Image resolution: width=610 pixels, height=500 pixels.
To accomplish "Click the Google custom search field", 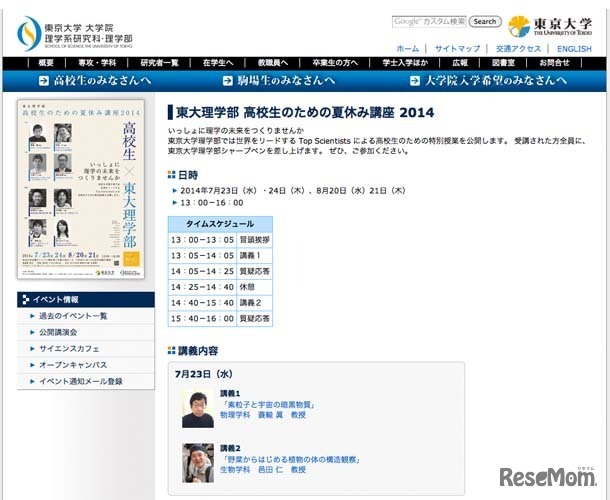I will [429, 21].
